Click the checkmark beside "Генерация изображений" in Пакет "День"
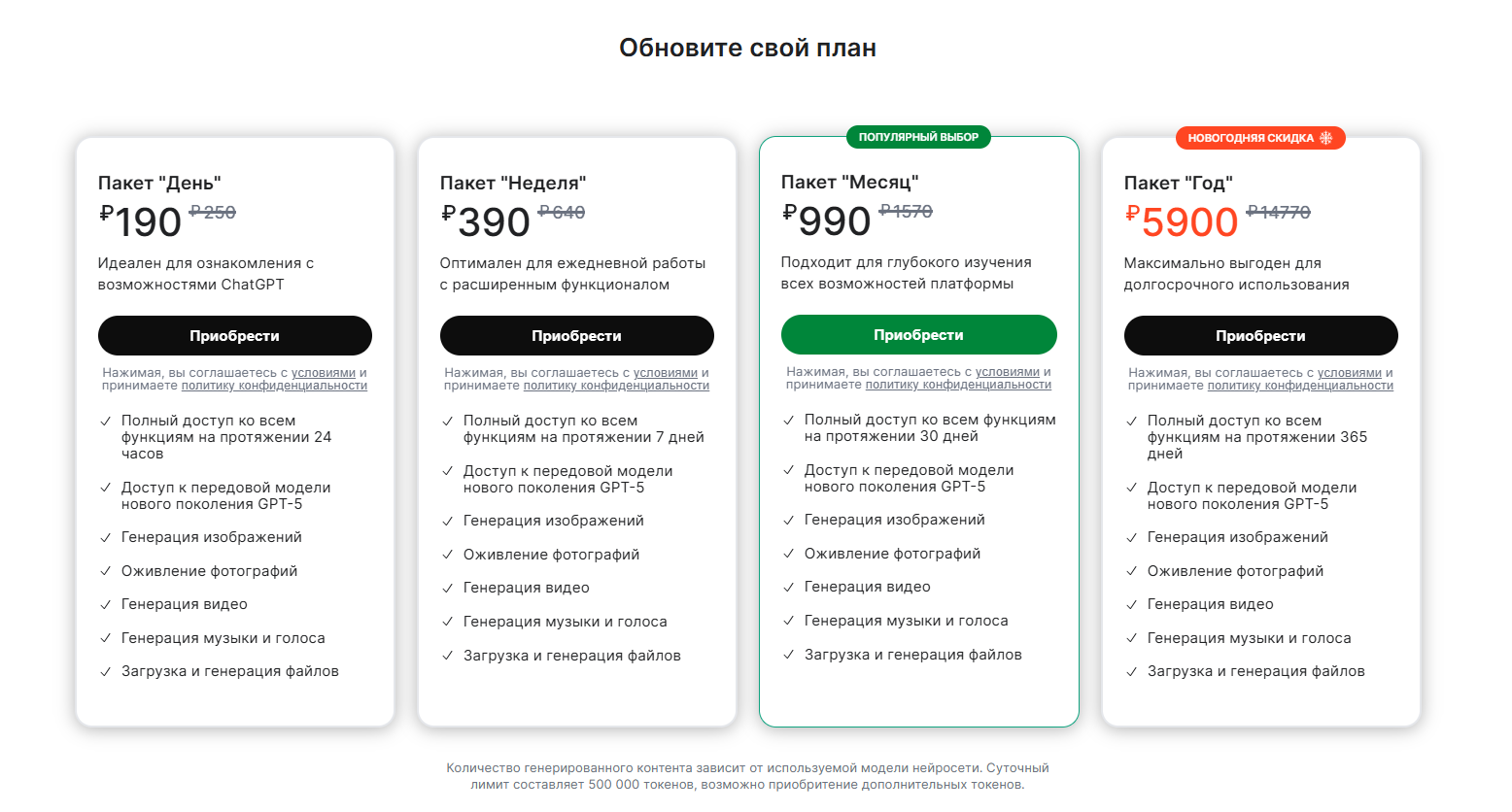Viewport: 1512px width, 812px height. (105, 536)
